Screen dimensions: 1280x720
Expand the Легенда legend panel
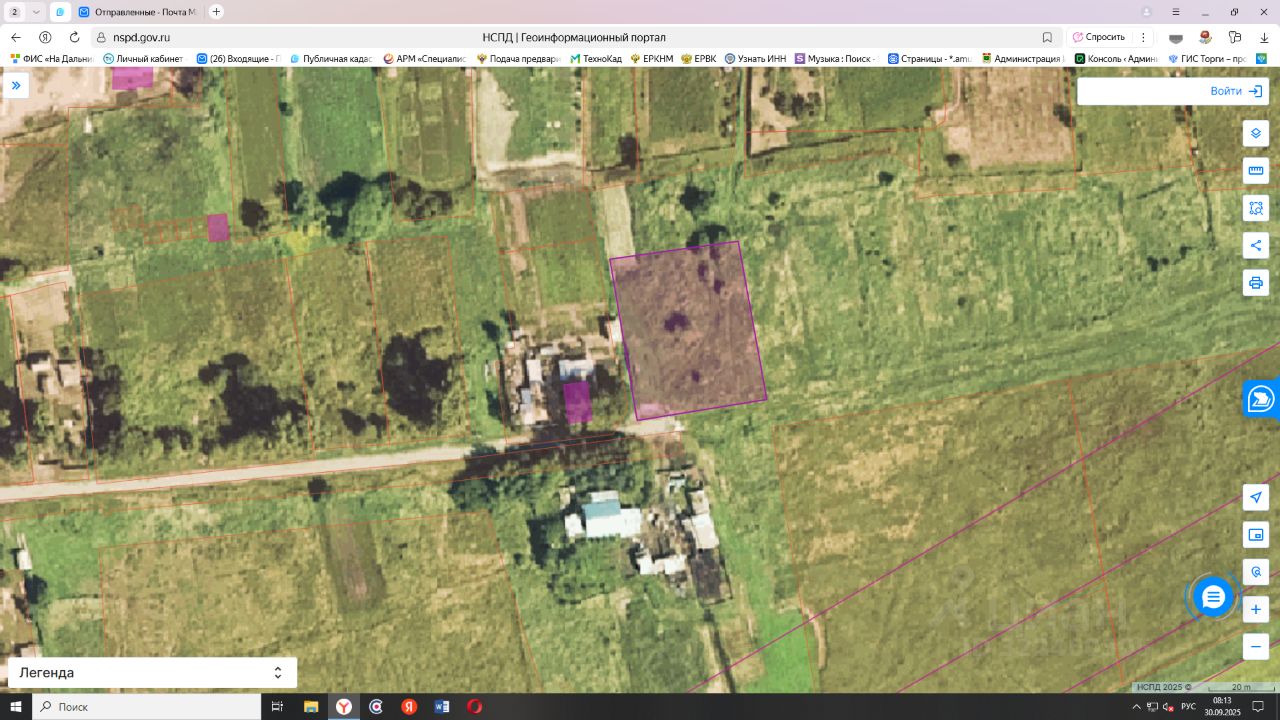click(152, 673)
